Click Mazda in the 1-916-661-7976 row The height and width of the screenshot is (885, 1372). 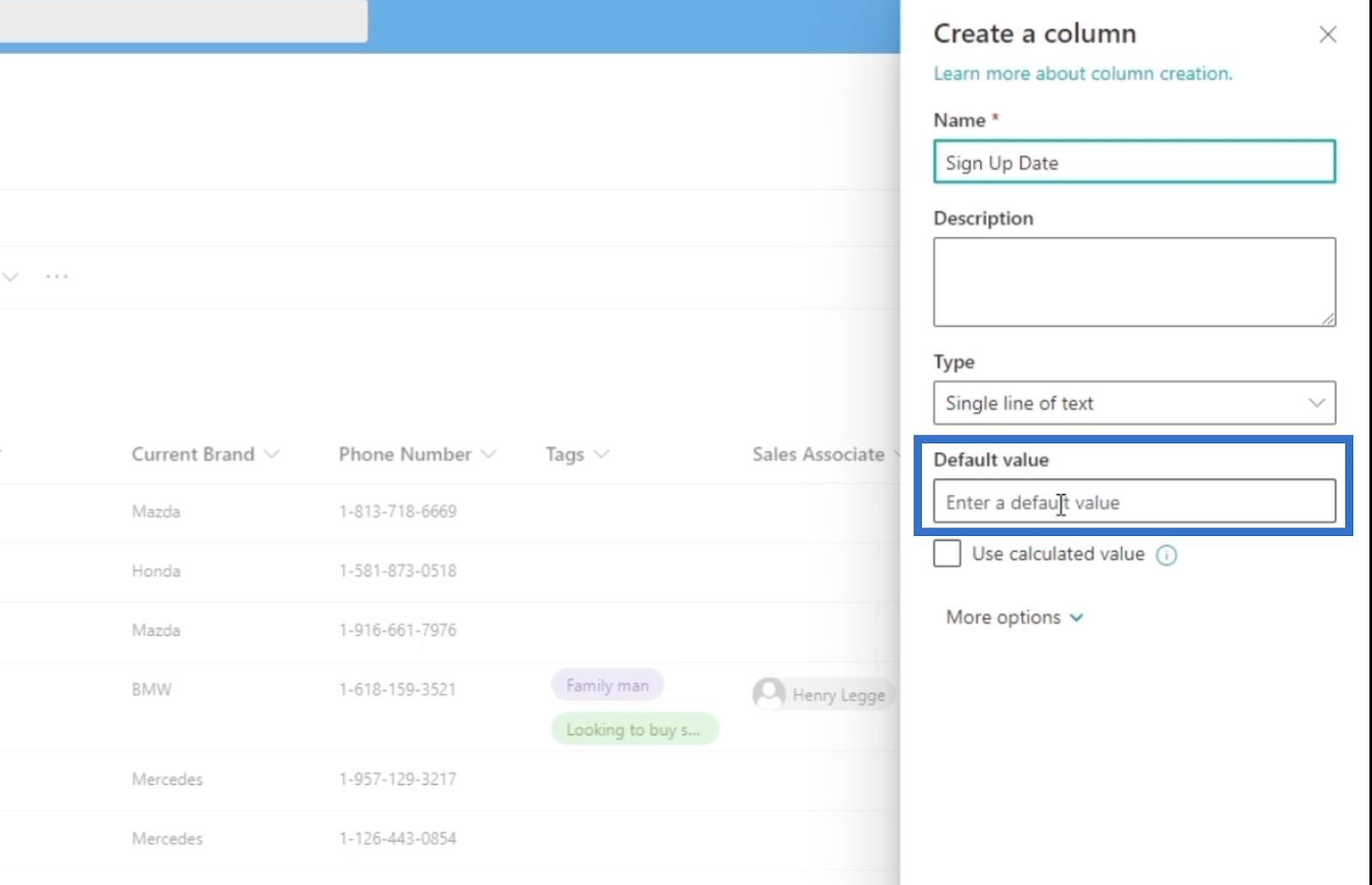(156, 630)
